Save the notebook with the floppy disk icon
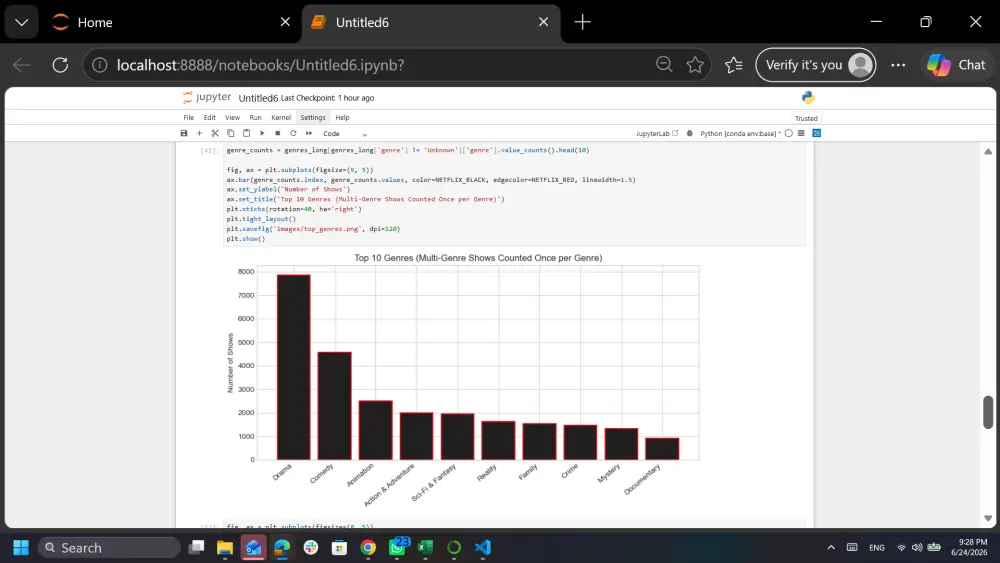Screen dimensions: 1000x563 click(x=184, y=133)
